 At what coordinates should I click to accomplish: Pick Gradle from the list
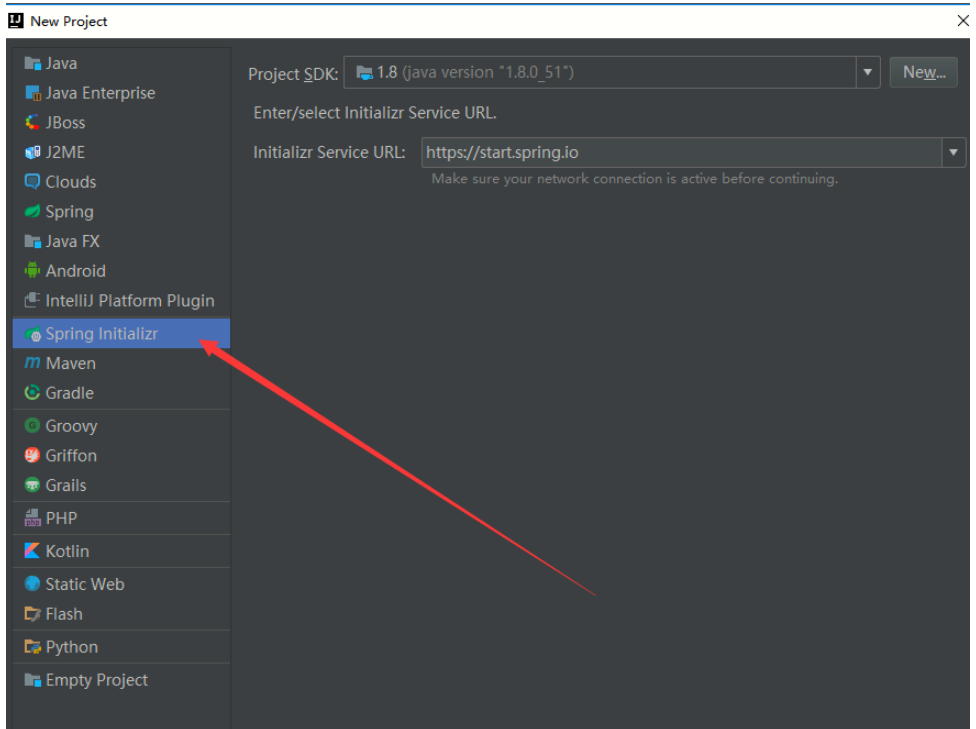pyautogui.click(x=70, y=393)
